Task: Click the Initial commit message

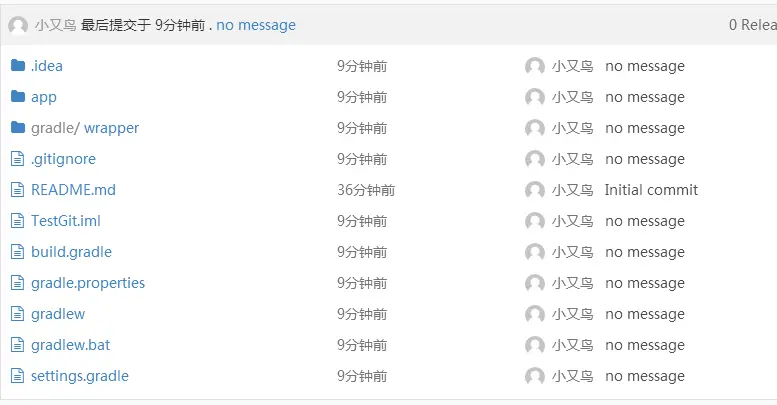Action: [x=651, y=190]
